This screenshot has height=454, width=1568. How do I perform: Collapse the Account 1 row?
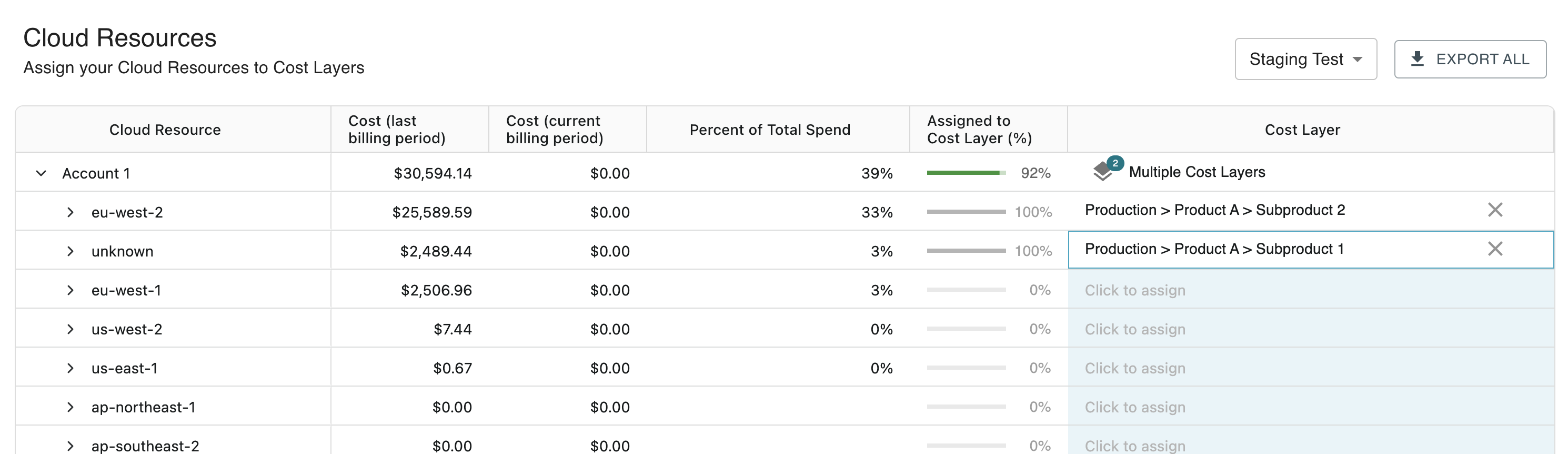click(41, 174)
